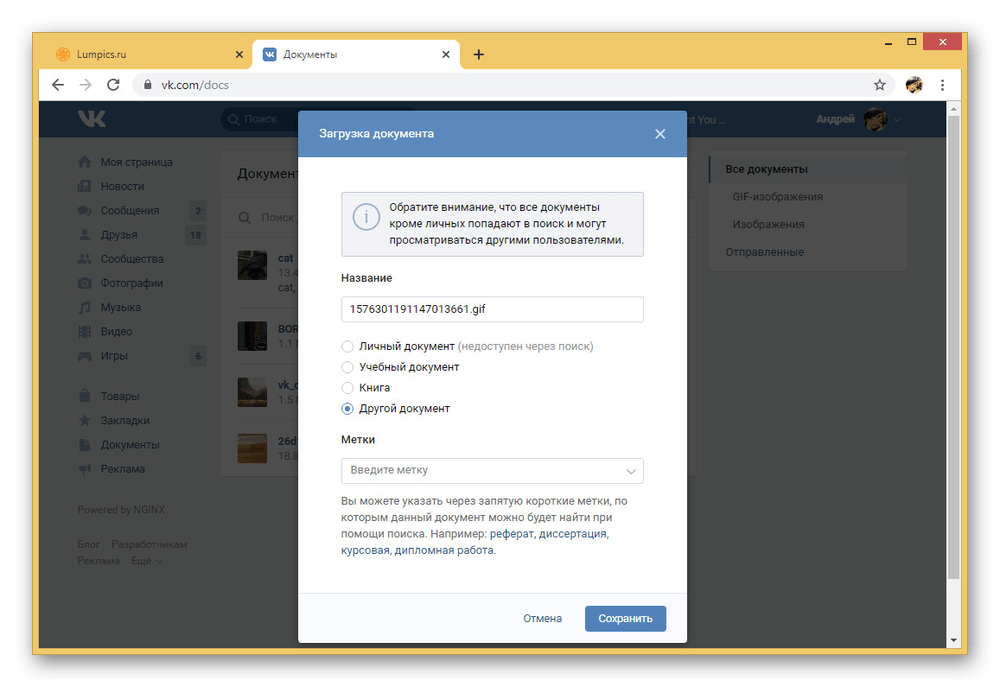The image size is (1000, 687).
Task: Click the VK logo in the header
Action: 92,119
